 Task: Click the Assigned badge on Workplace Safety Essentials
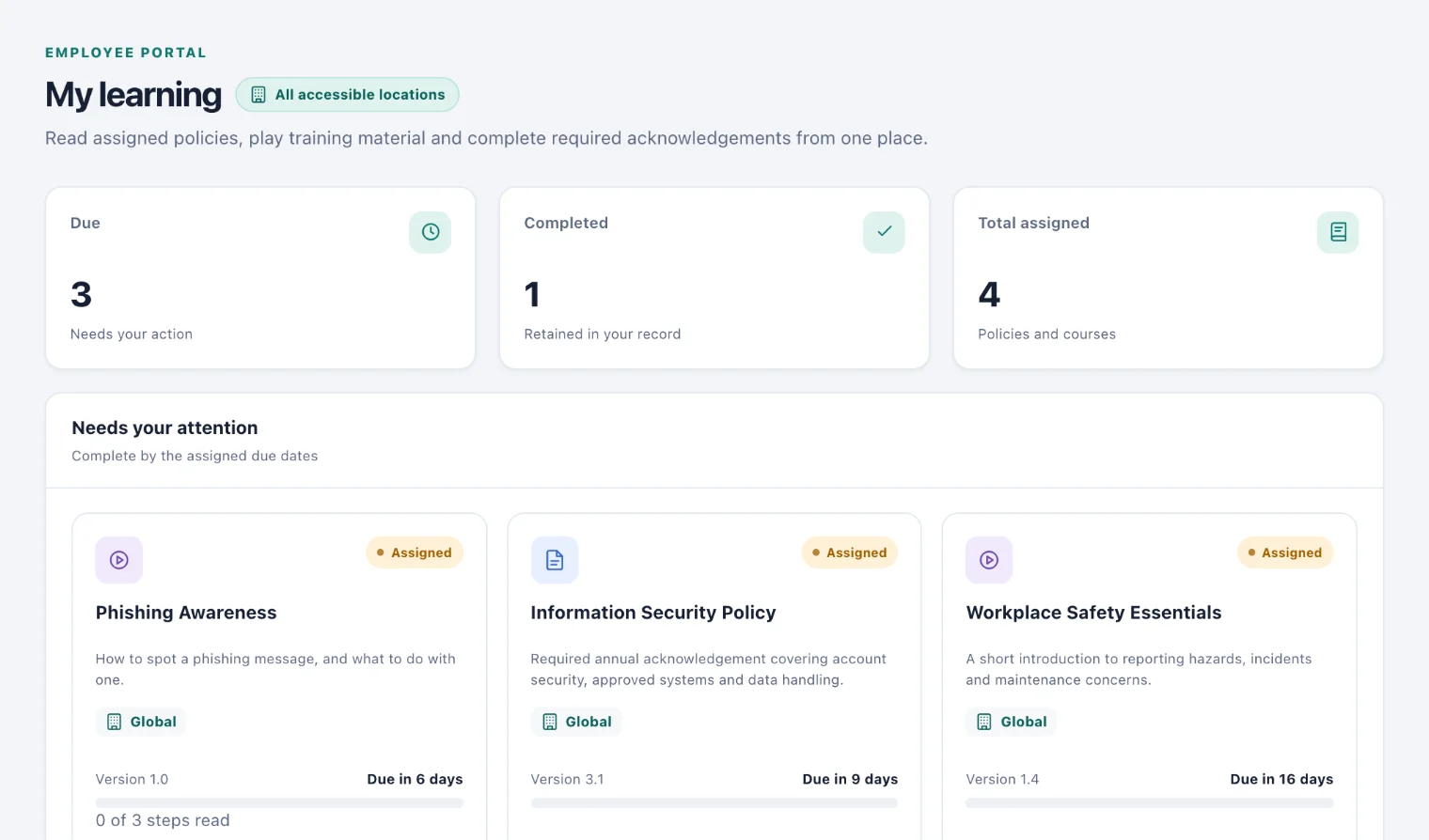1285,552
